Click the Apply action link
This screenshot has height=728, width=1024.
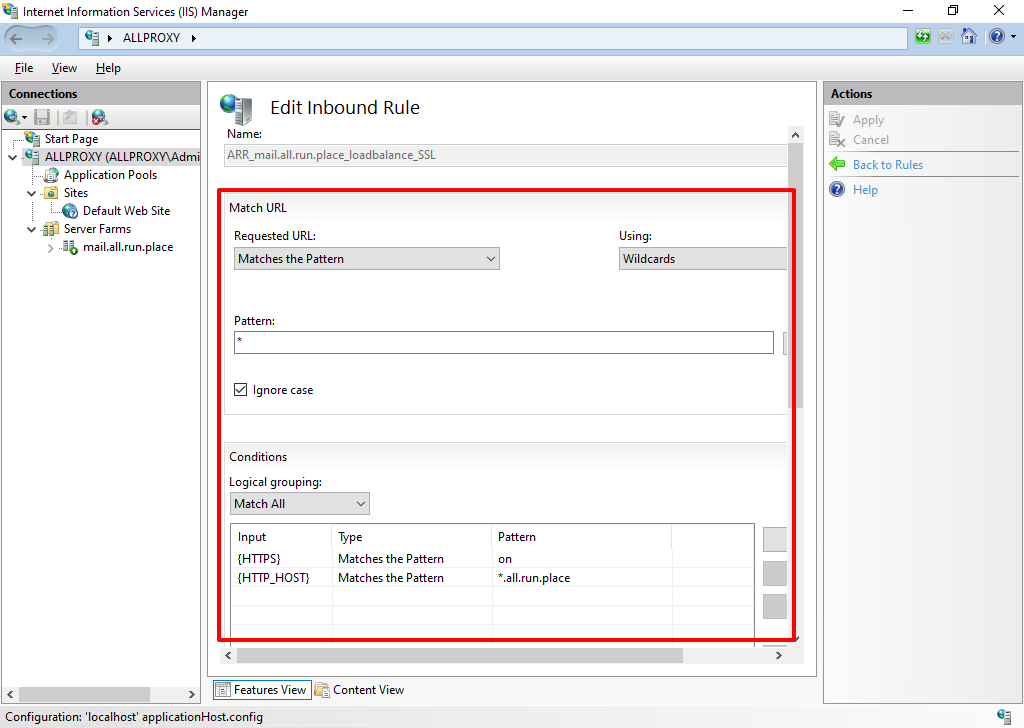868,120
